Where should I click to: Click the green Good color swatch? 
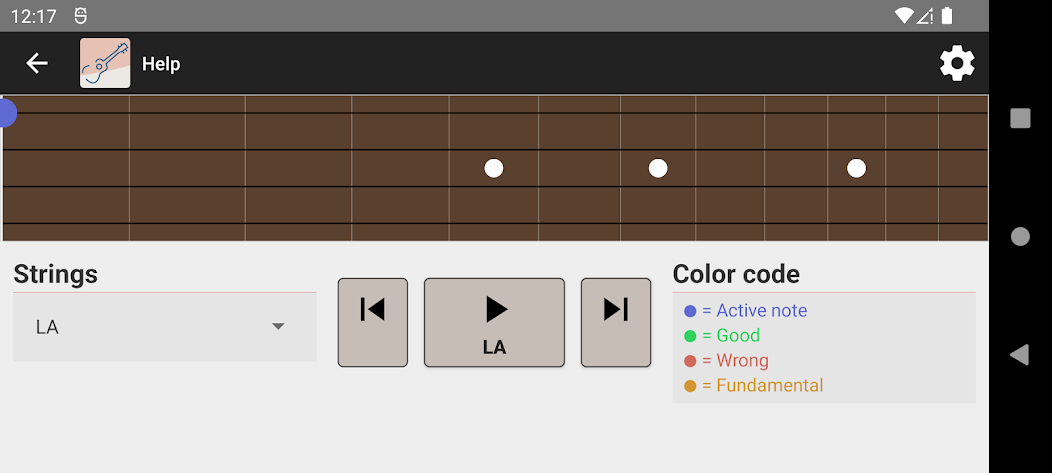pyautogui.click(x=690, y=336)
